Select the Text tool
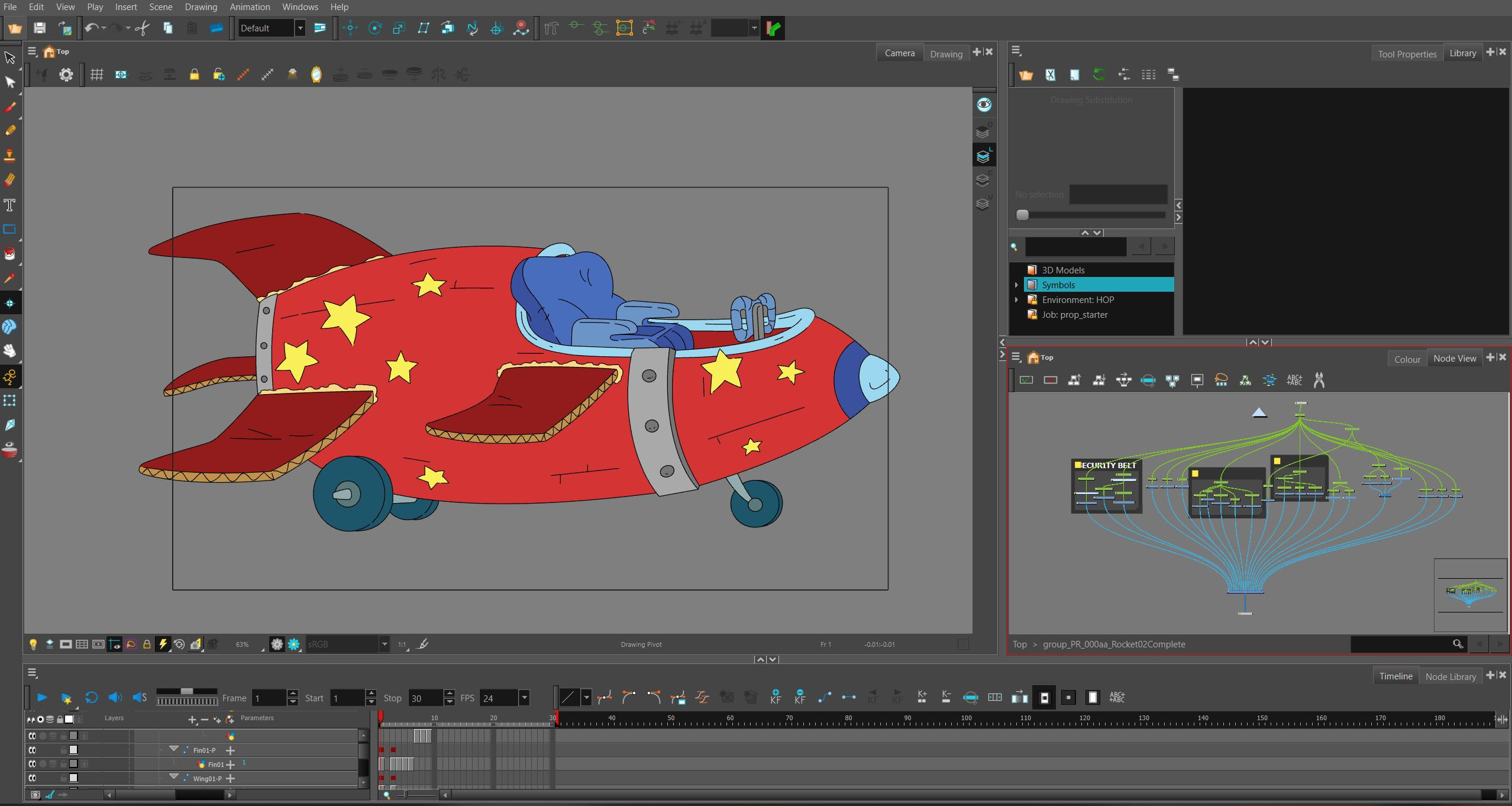This screenshot has width=1512, height=806. (9, 205)
